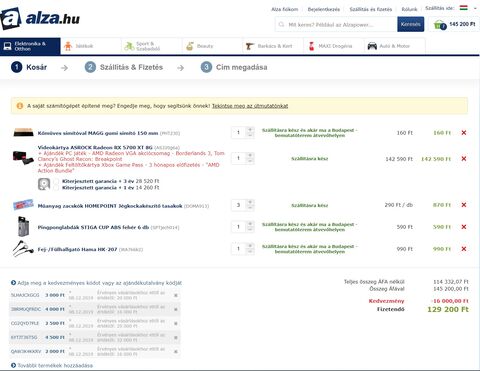Click the search input field
The height and width of the screenshot is (371, 480).
[x=336, y=24]
